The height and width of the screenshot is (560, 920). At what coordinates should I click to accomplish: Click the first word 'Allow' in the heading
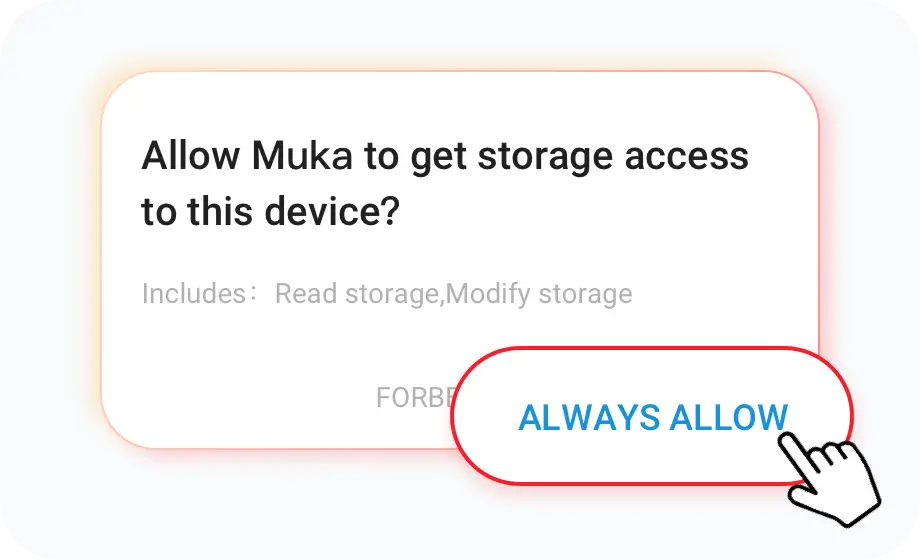[x=191, y=157]
